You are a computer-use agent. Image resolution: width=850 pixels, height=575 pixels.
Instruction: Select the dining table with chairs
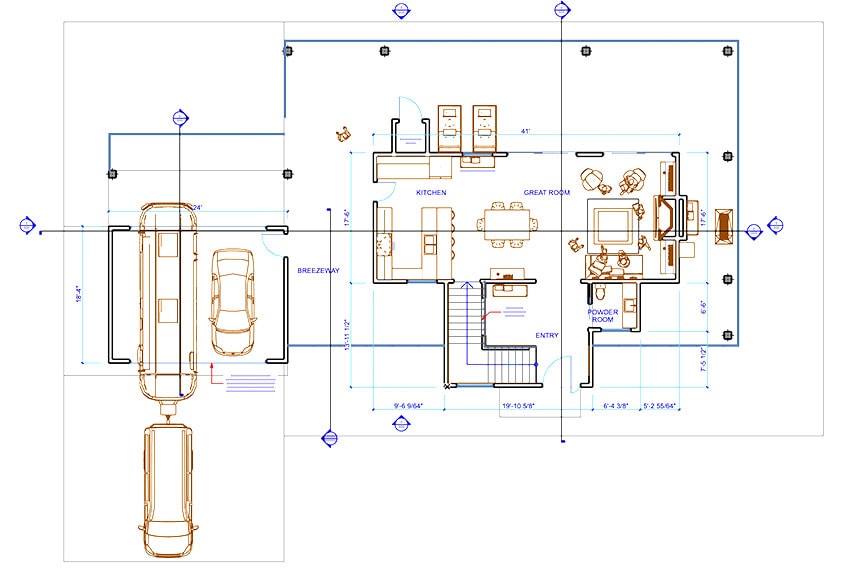click(507, 224)
